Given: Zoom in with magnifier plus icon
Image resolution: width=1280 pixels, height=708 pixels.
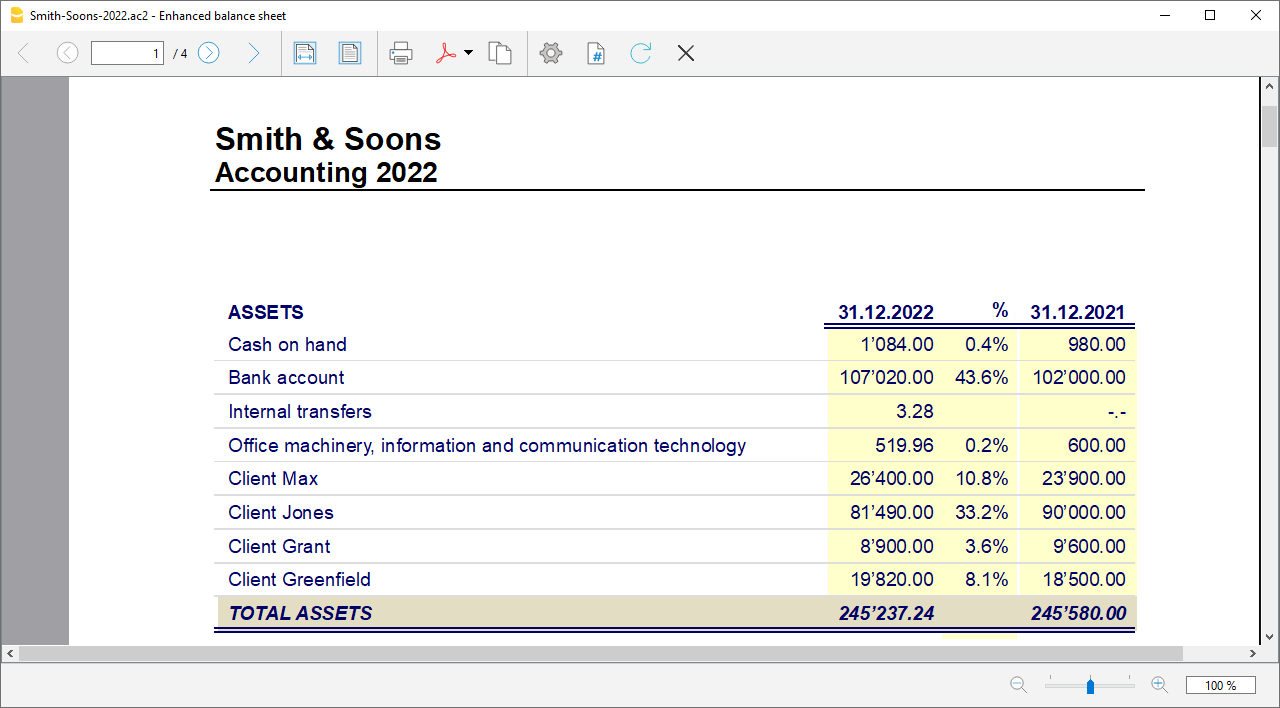Looking at the screenshot, I should tap(1160, 685).
